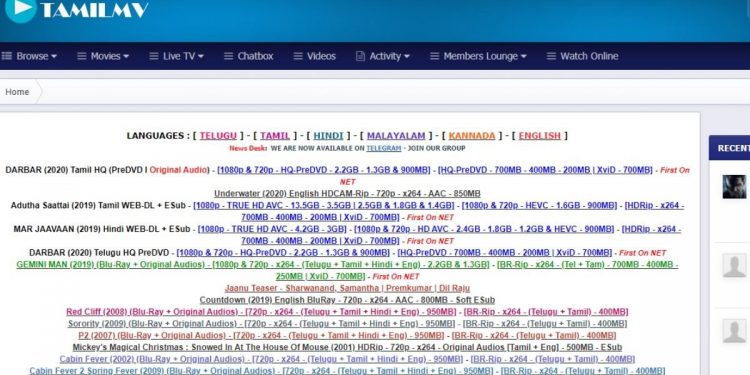Open the TELEGRAM group link
The image size is (750, 375).
pos(384,148)
